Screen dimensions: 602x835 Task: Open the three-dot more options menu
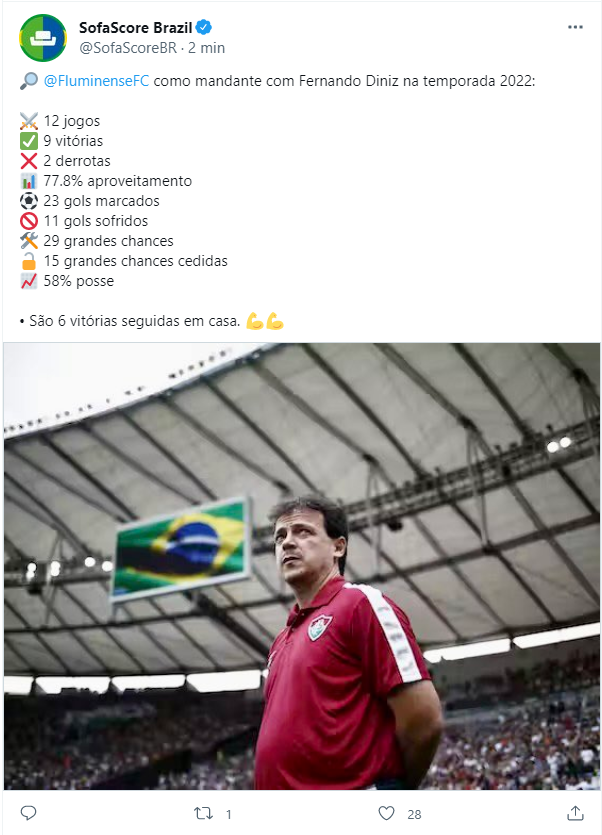pyautogui.click(x=575, y=27)
